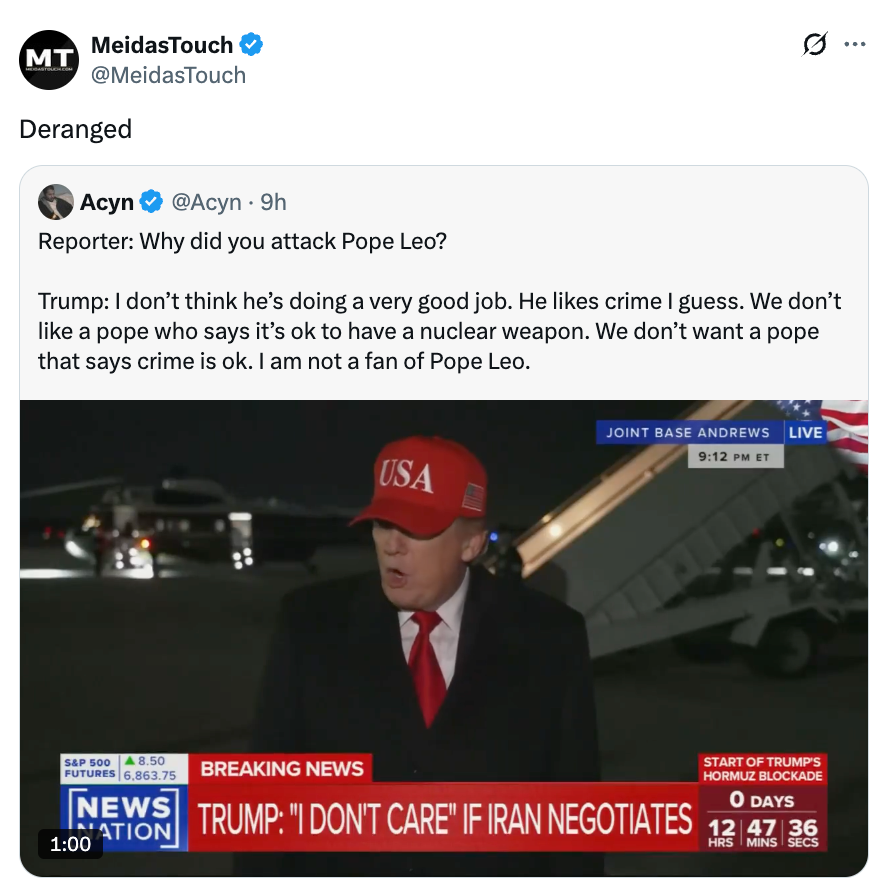Select the "Deranged" post text
The width and height of the screenshot is (884, 892).
(x=76, y=129)
